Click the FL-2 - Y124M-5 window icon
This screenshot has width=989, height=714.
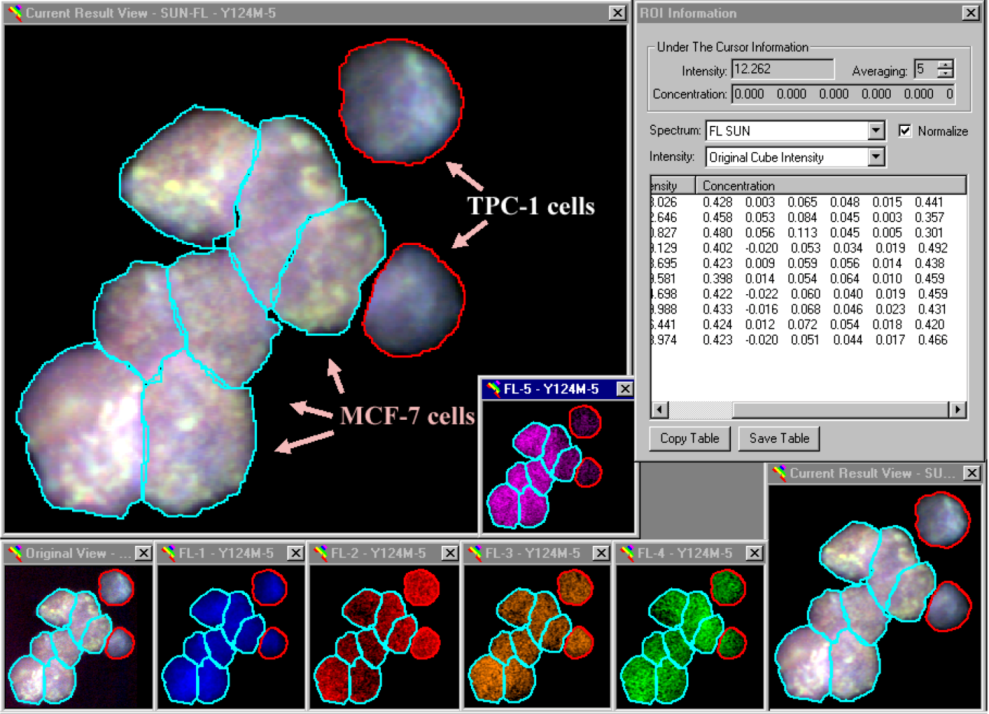tap(318, 552)
